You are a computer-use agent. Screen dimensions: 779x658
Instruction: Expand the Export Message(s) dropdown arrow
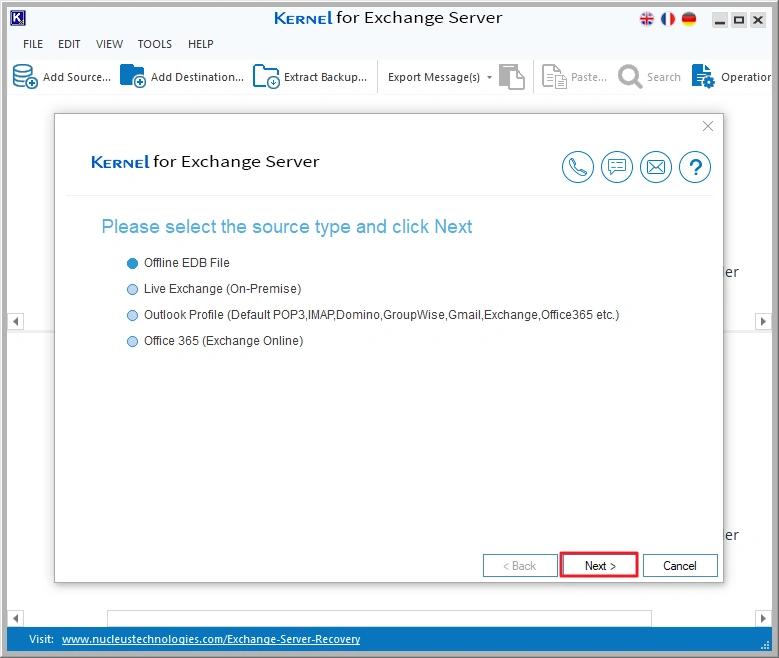pyautogui.click(x=489, y=78)
